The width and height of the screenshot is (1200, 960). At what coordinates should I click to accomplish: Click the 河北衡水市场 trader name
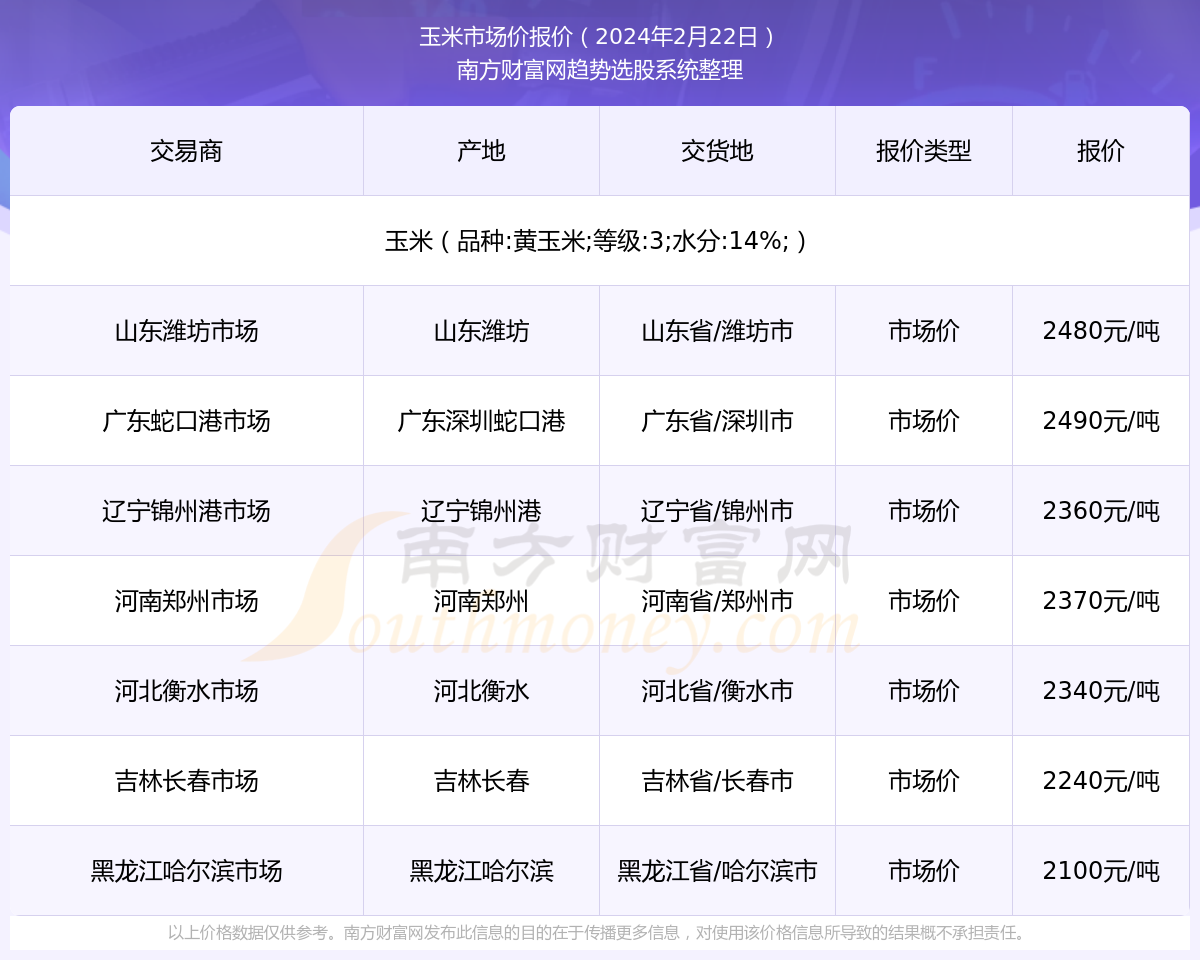click(185, 691)
